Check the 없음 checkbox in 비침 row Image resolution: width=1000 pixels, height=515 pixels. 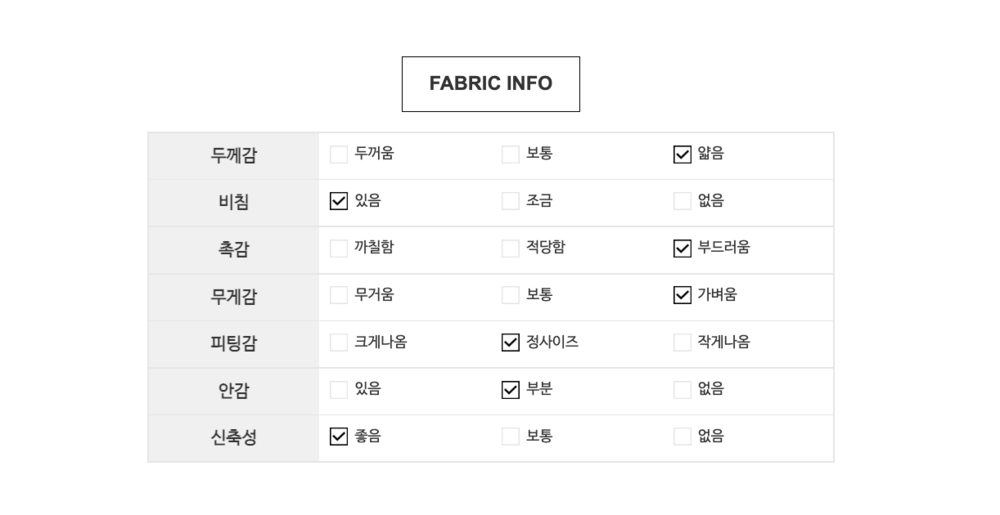(x=682, y=201)
